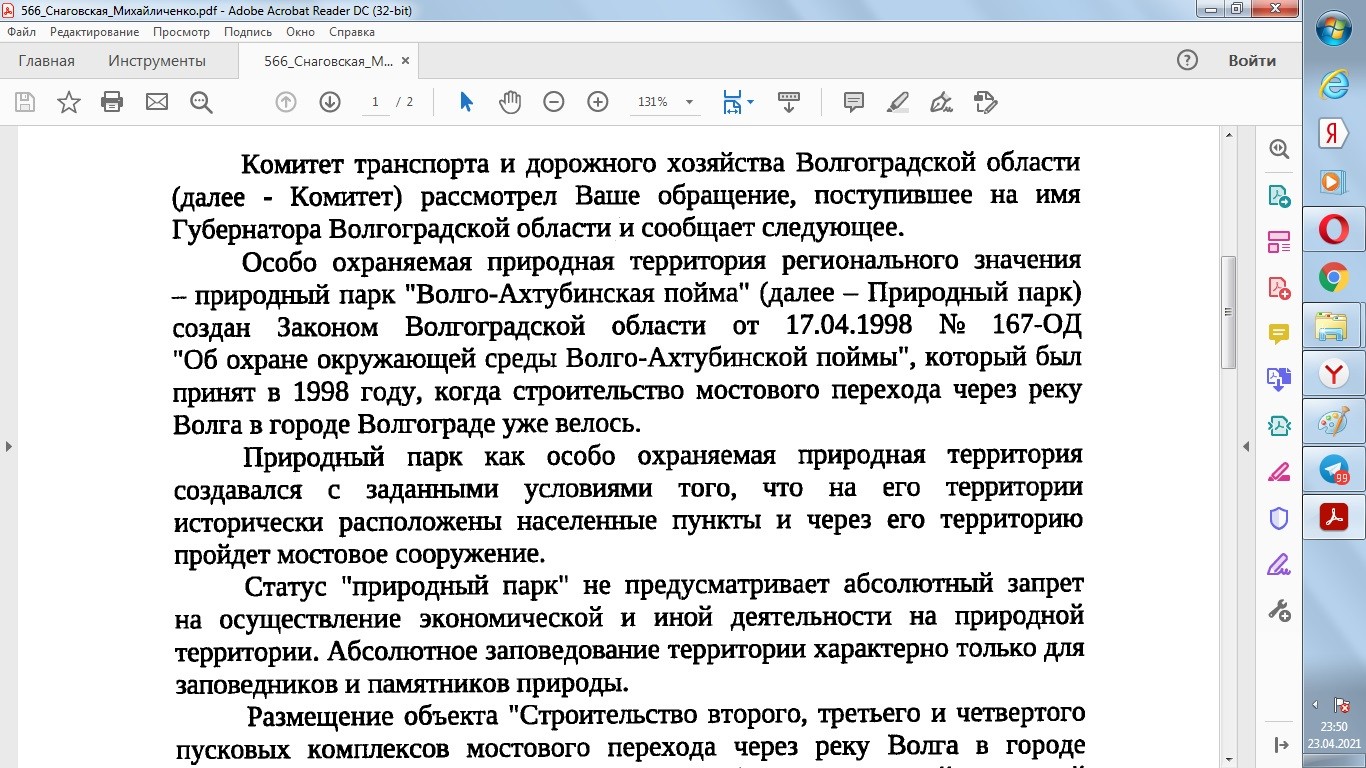Viewport: 1366px width, 768px height.
Task: Open the Редактирование menu
Action: tap(94, 32)
